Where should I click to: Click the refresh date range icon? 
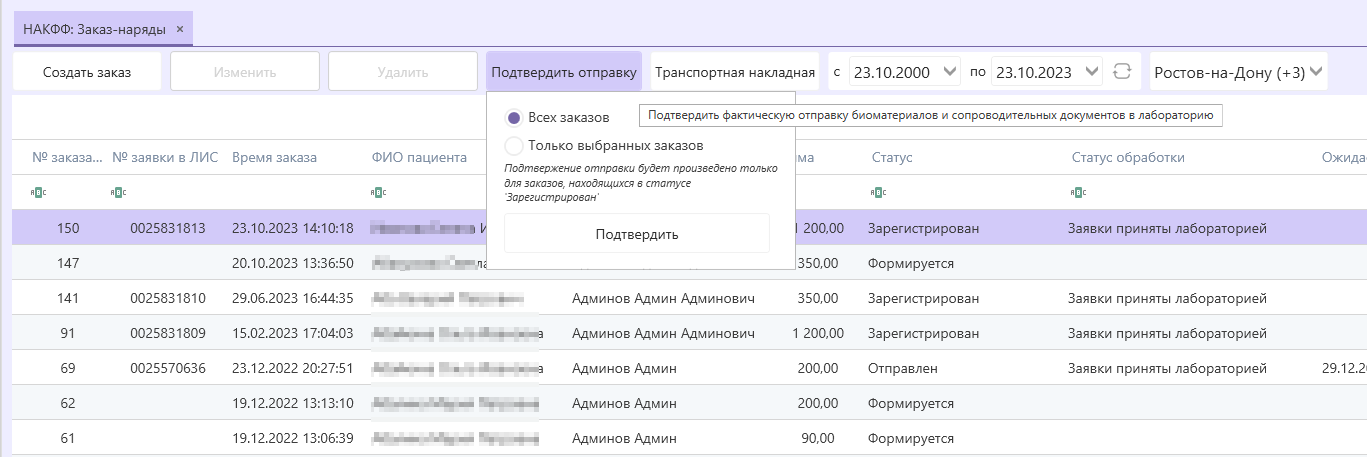click(1121, 72)
